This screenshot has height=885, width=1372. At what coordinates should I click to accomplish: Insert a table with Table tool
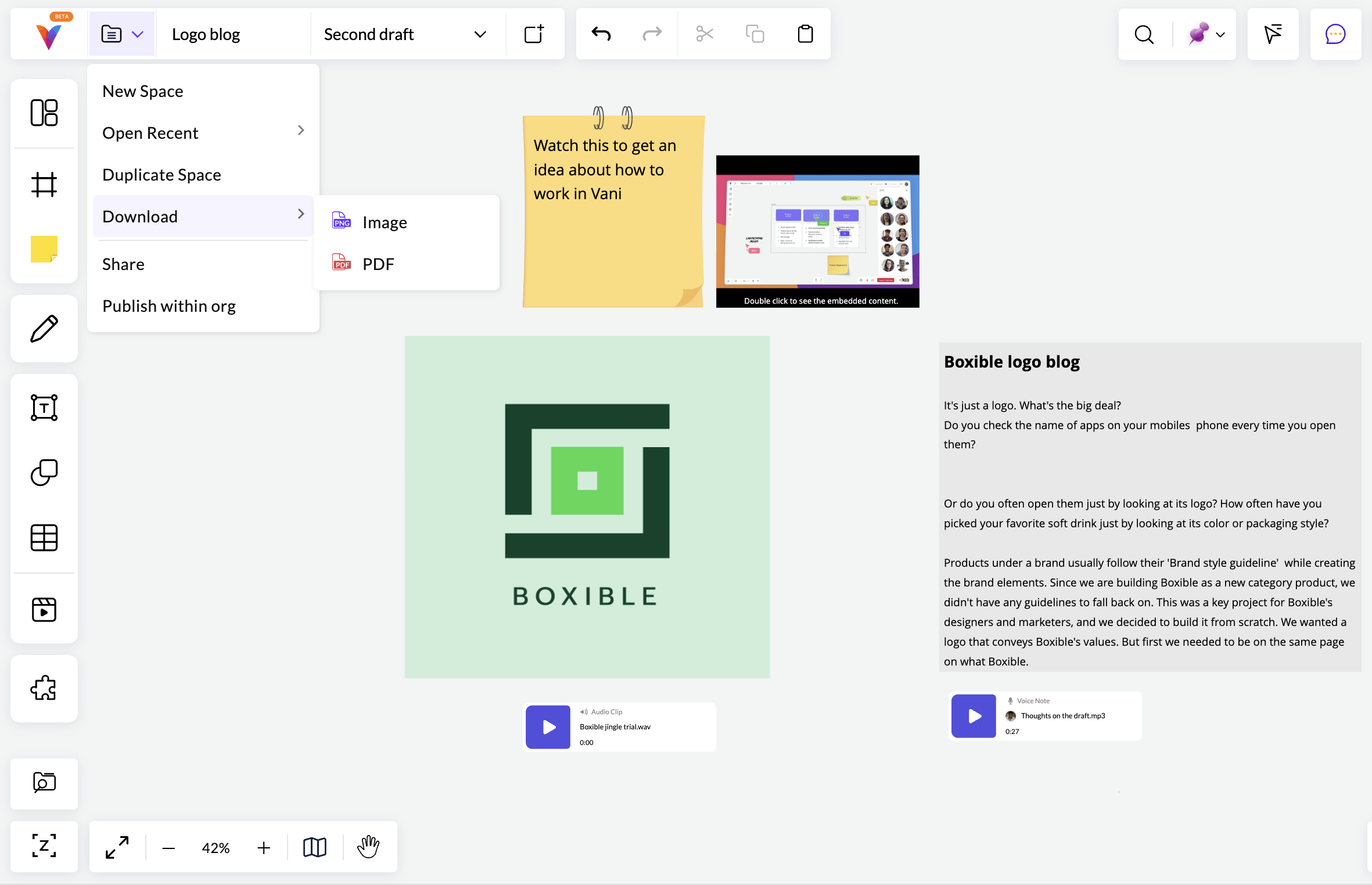(x=44, y=538)
